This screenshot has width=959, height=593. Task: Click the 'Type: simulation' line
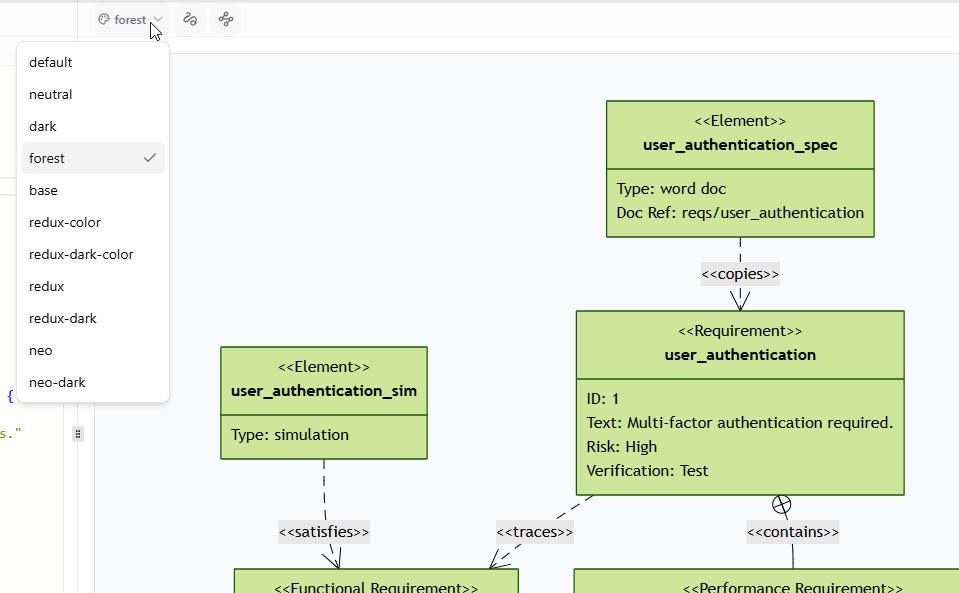(x=290, y=435)
